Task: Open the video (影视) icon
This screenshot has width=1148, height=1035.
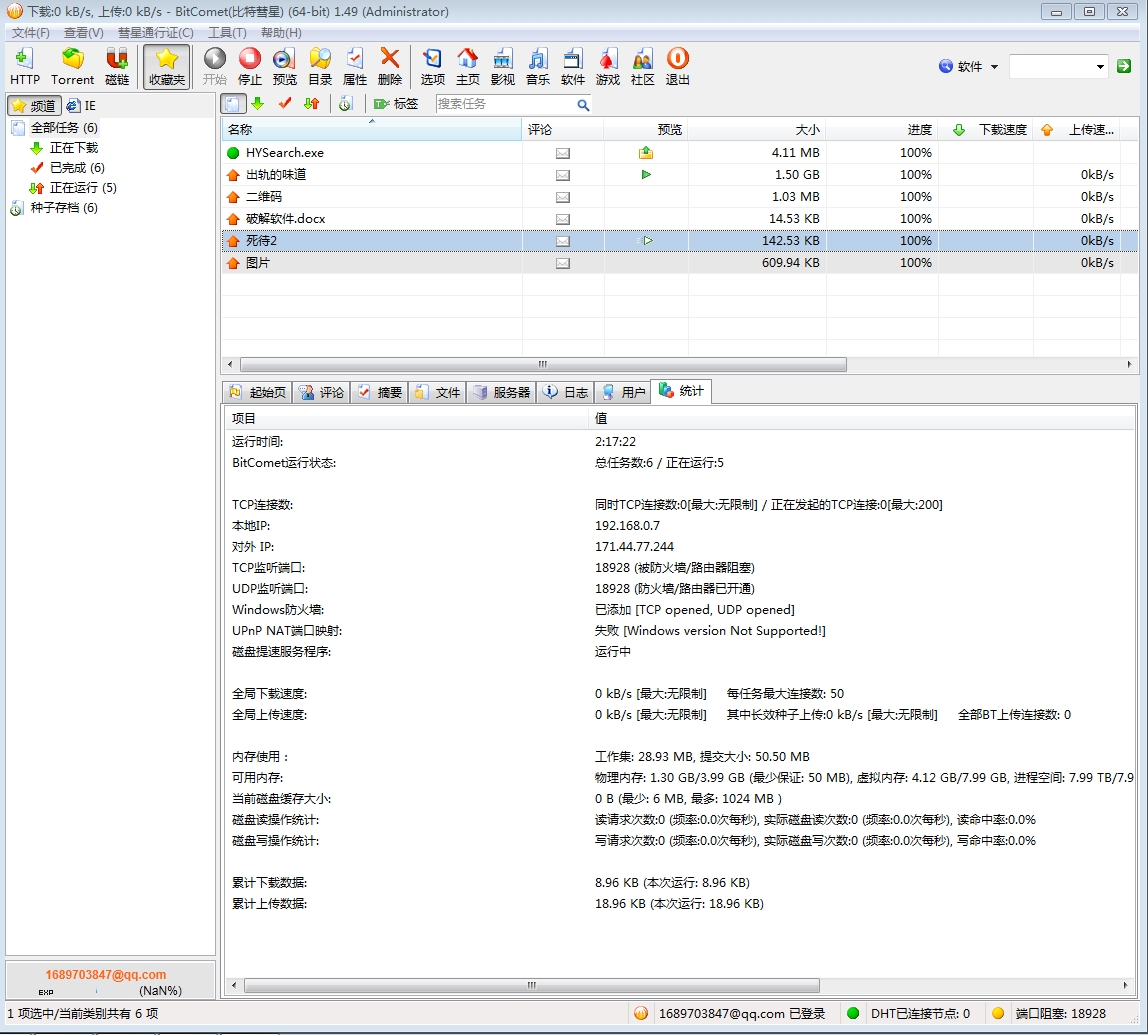Action: coord(502,67)
